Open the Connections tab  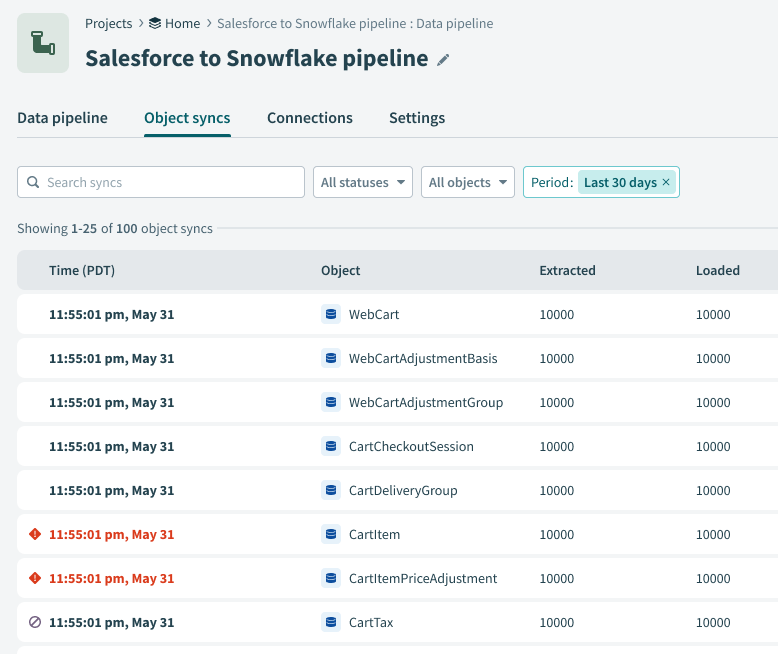(x=309, y=118)
